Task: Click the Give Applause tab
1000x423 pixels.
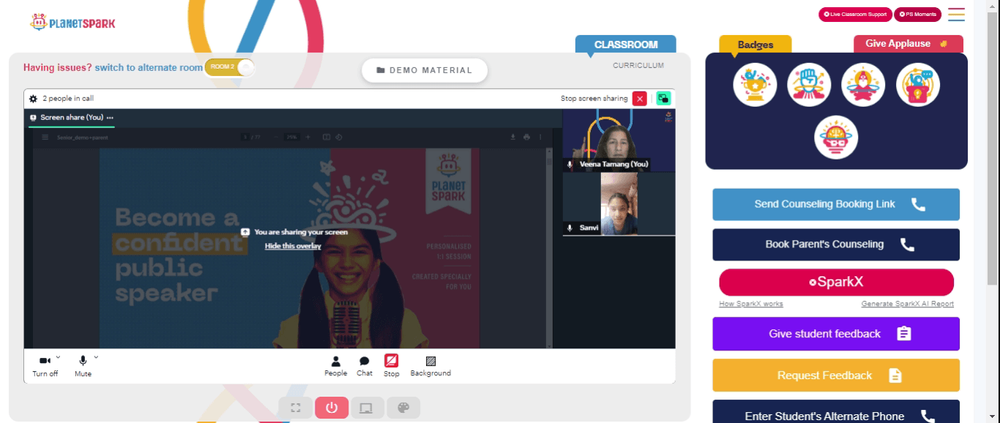Action: 908,44
